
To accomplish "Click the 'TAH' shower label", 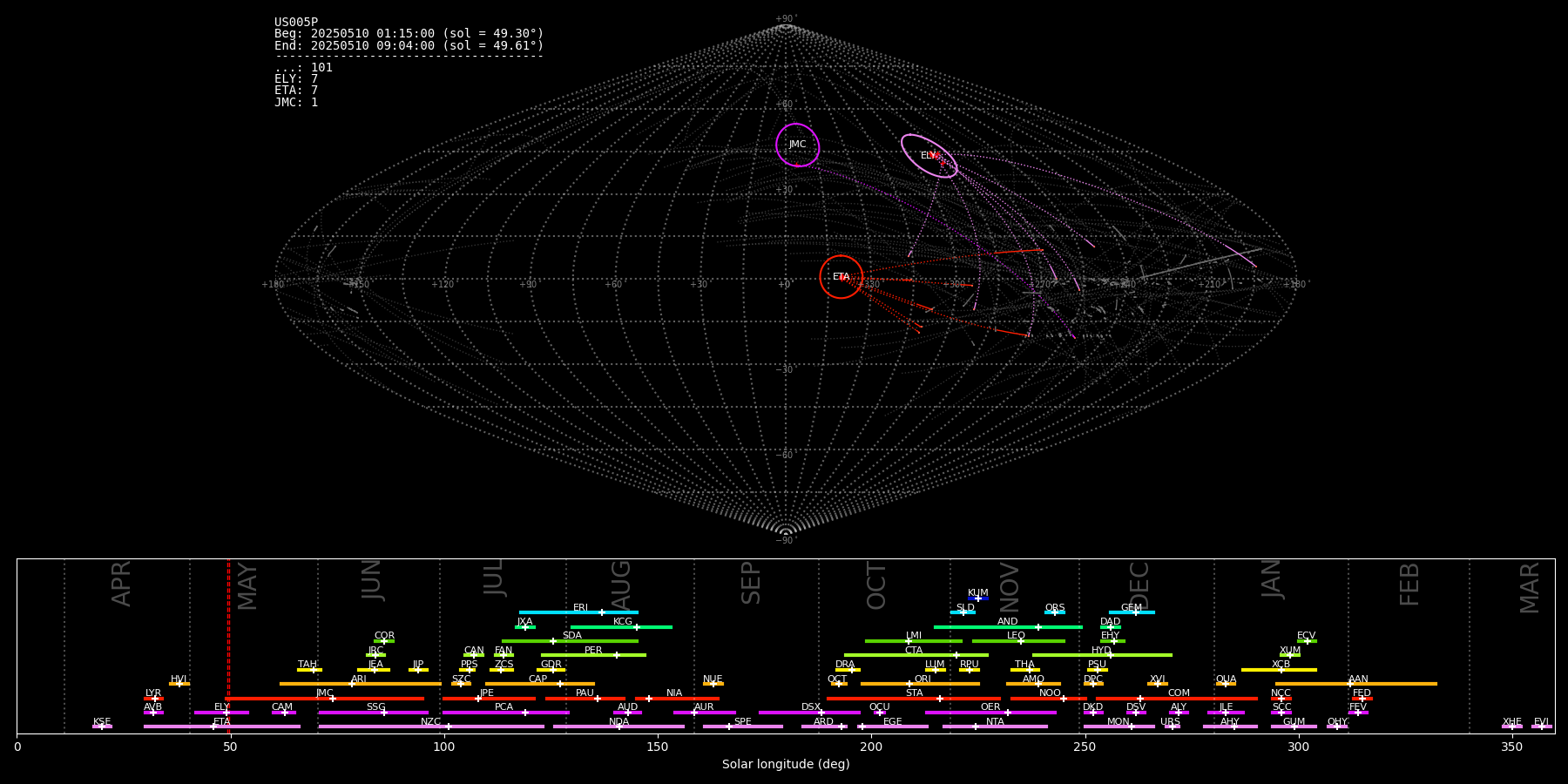I will pos(308,664).
